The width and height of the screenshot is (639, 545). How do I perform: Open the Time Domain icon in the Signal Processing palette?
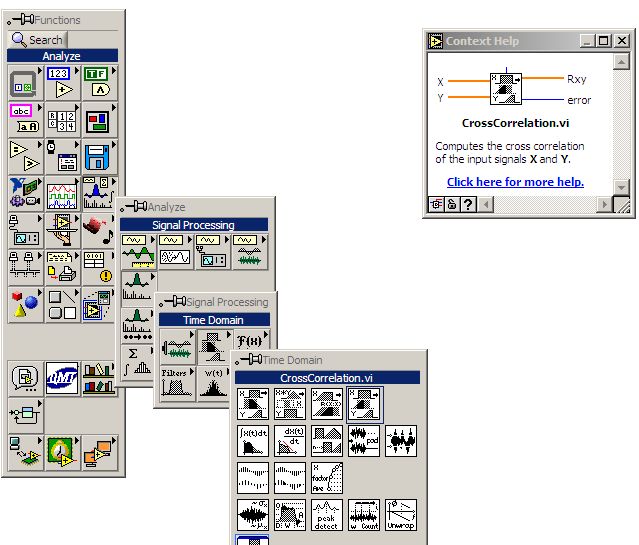214,347
